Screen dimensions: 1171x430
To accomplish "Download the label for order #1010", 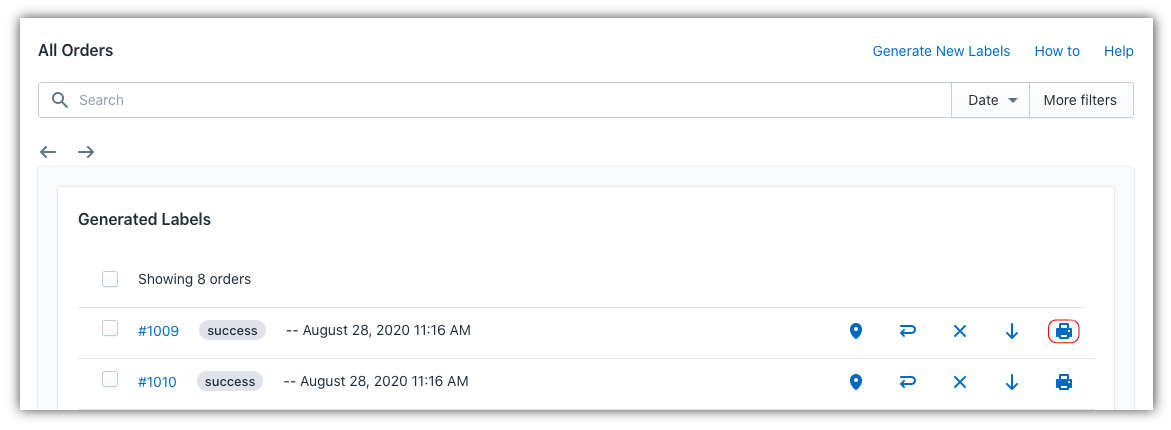I will click(x=1012, y=382).
